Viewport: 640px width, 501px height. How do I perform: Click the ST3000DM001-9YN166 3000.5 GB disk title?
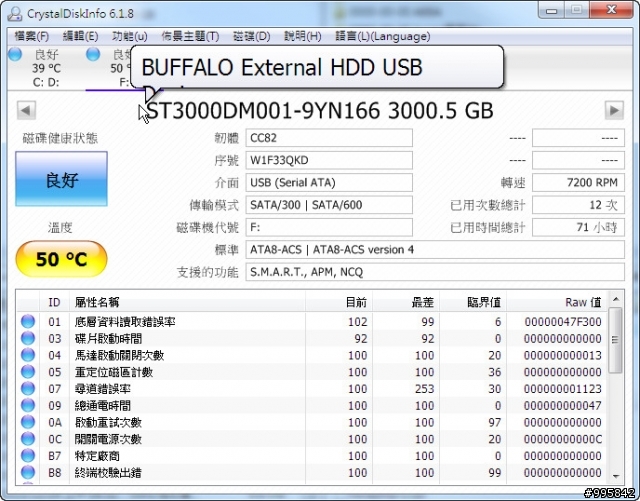pos(320,111)
